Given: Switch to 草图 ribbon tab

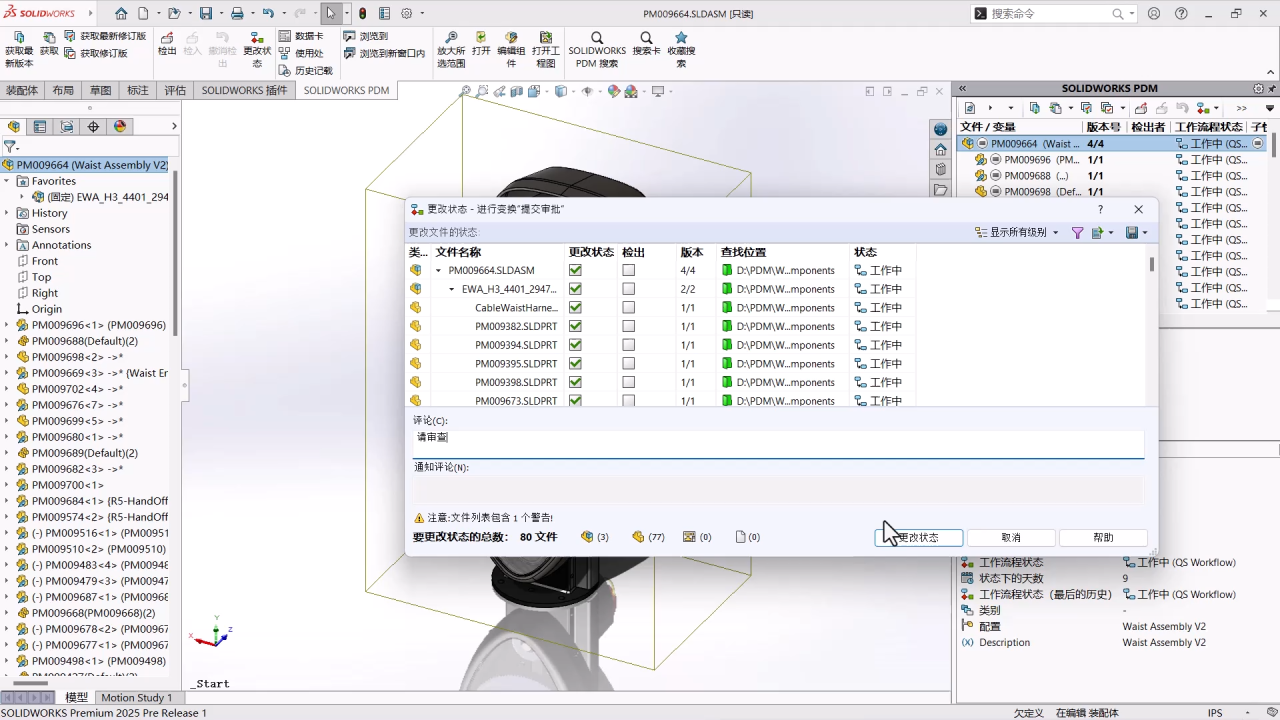Looking at the screenshot, I should click(x=101, y=90).
